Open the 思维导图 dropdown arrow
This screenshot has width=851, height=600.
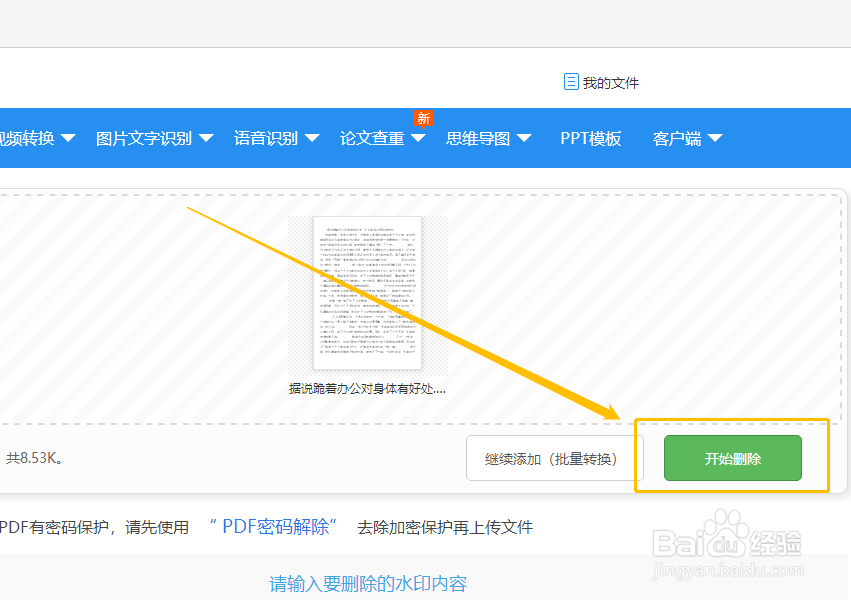[x=525, y=138]
